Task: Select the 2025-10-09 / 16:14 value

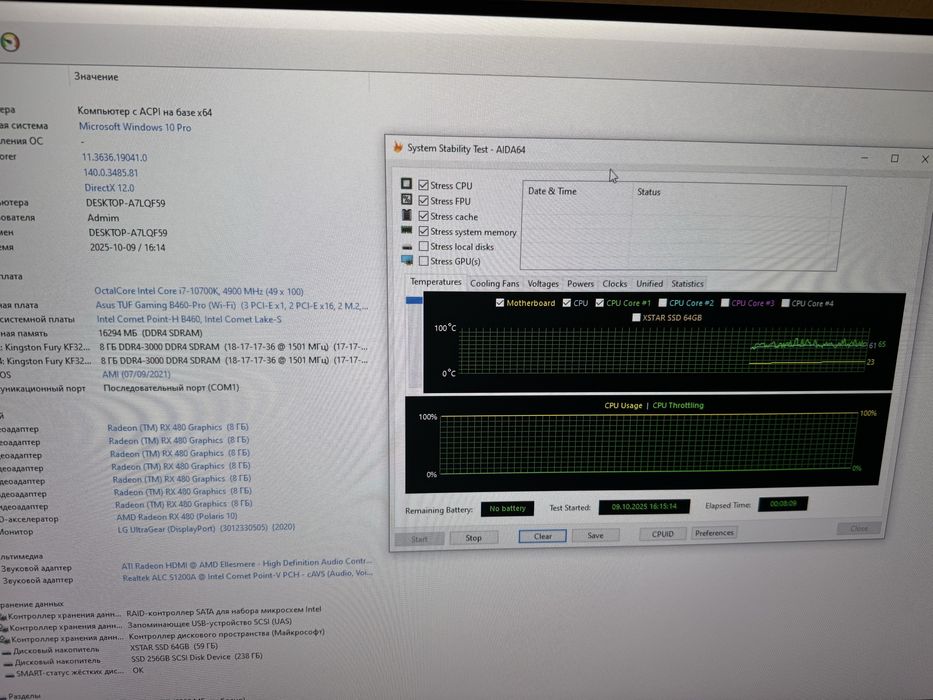Action: pos(127,247)
